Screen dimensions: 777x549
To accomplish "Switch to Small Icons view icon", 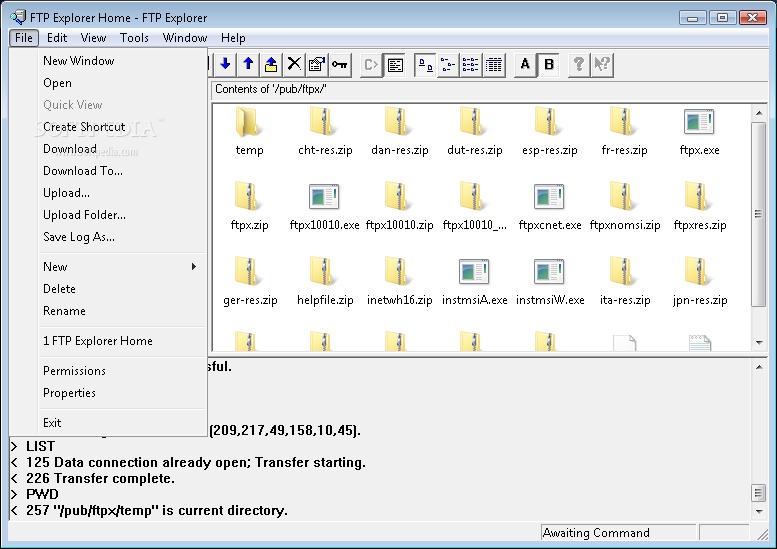I will pos(448,64).
